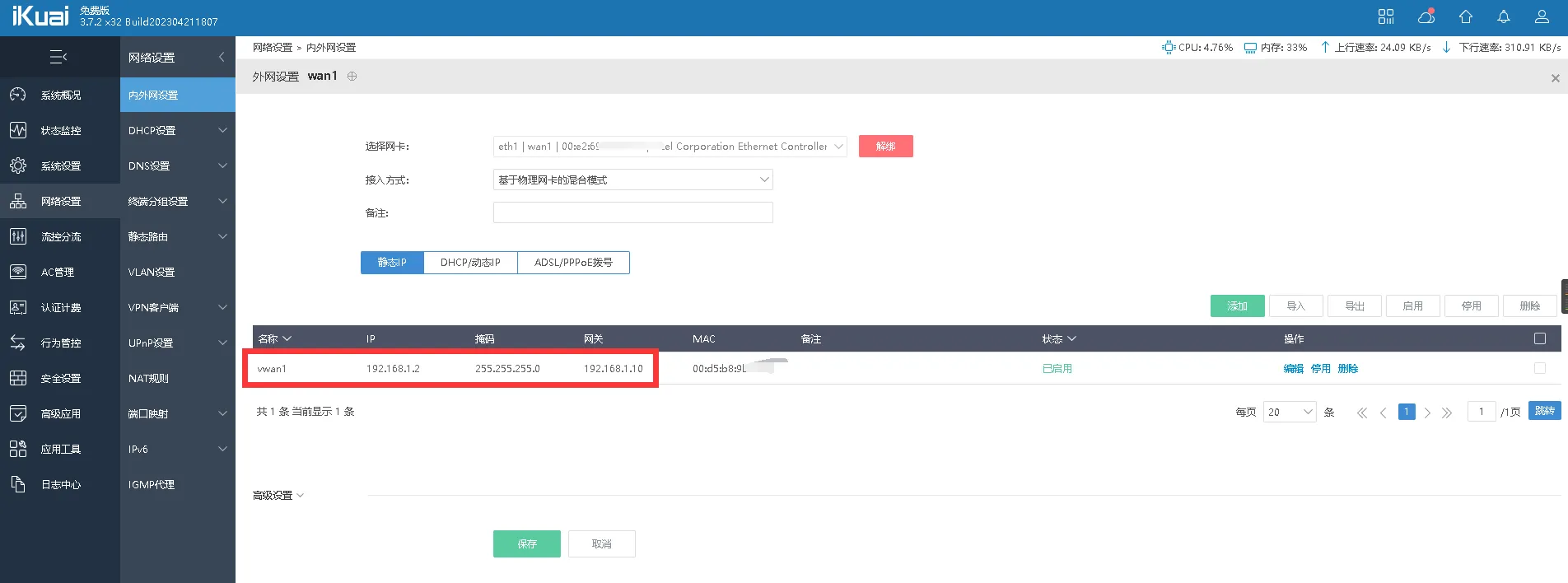The width and height of the screenshot is (1568, 583).
Task: Open the notification bell icon
Action: pos(1504,16)
